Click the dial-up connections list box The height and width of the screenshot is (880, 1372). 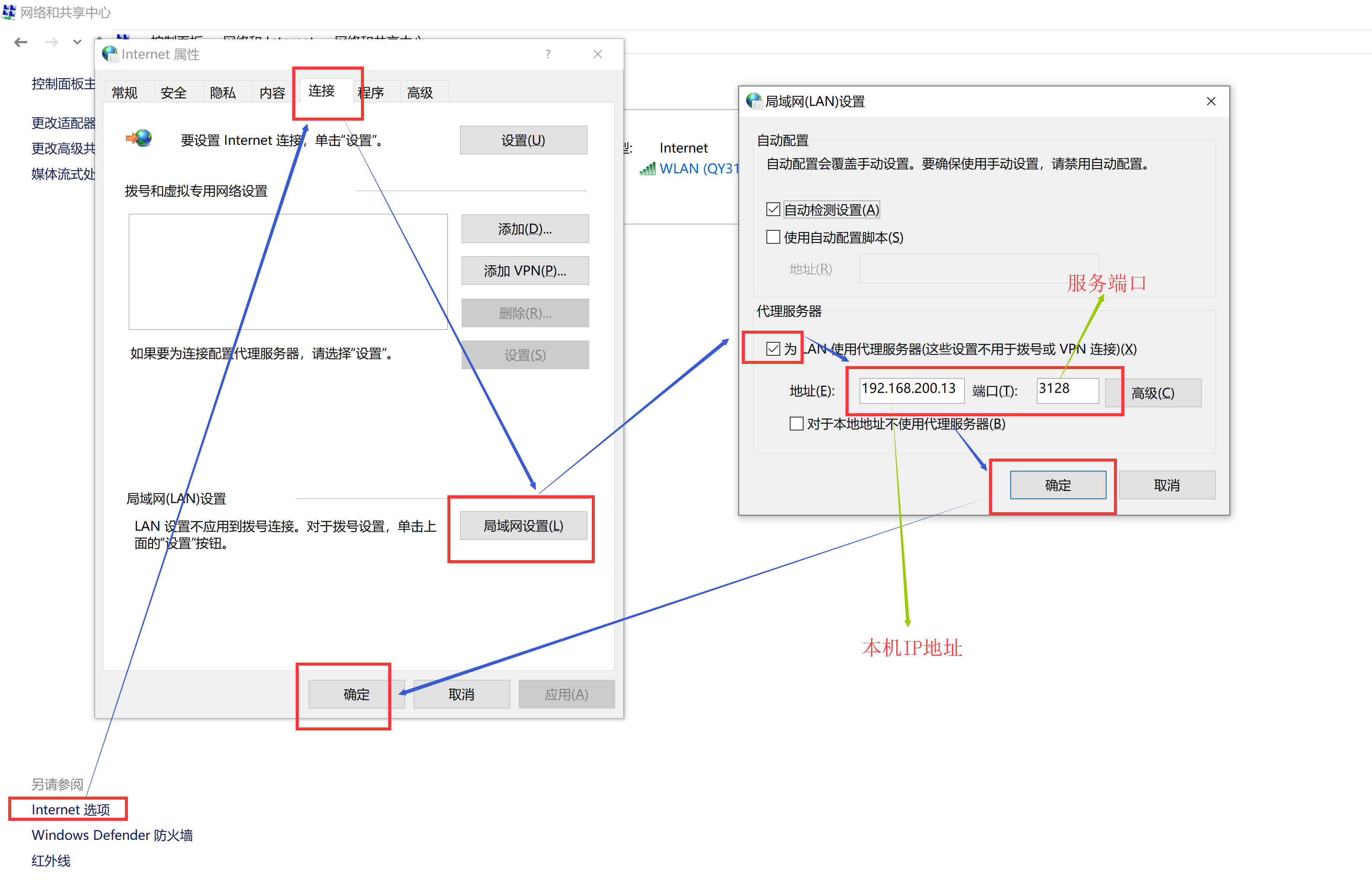(288, 272)
